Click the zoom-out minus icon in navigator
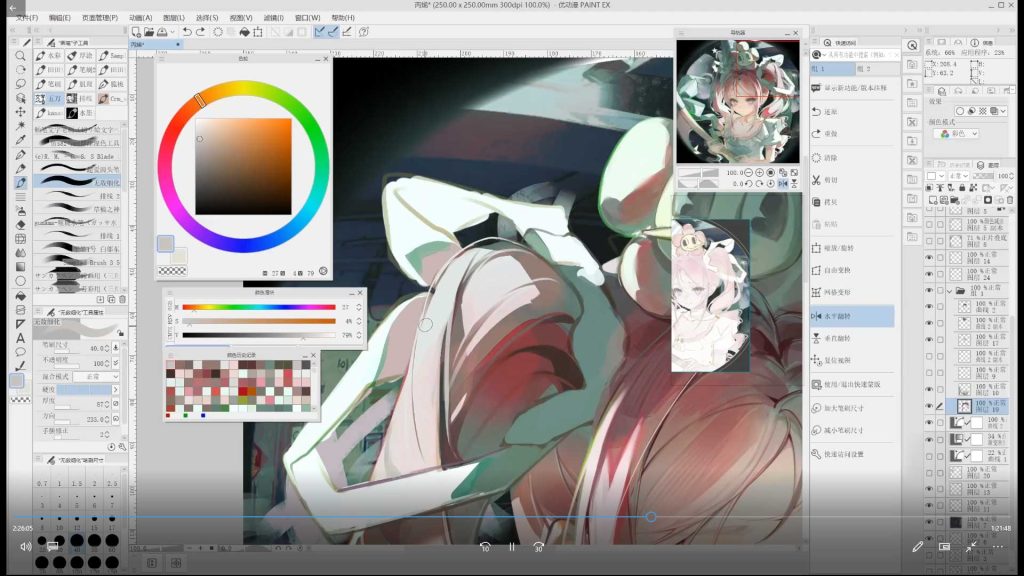Viewport: 1024px width, 576px height. click(748, 172)
